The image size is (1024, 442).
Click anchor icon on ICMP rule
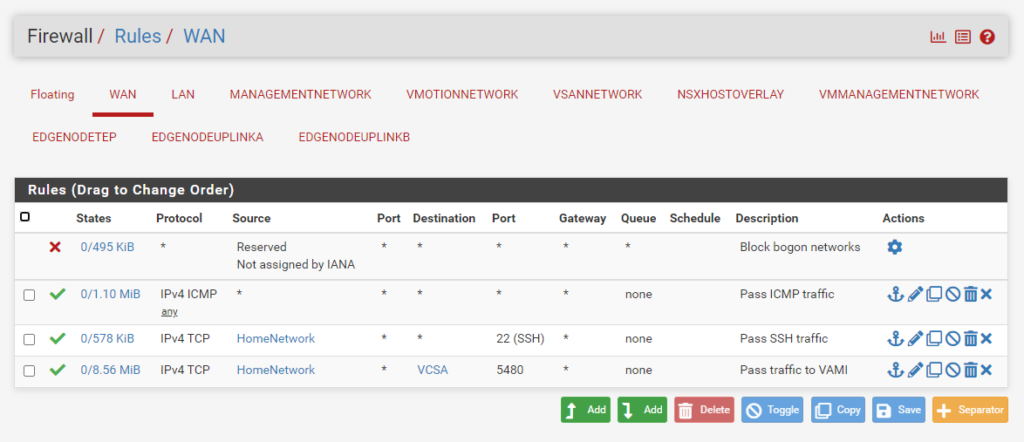pyautogui.click(x=895, y=295)
